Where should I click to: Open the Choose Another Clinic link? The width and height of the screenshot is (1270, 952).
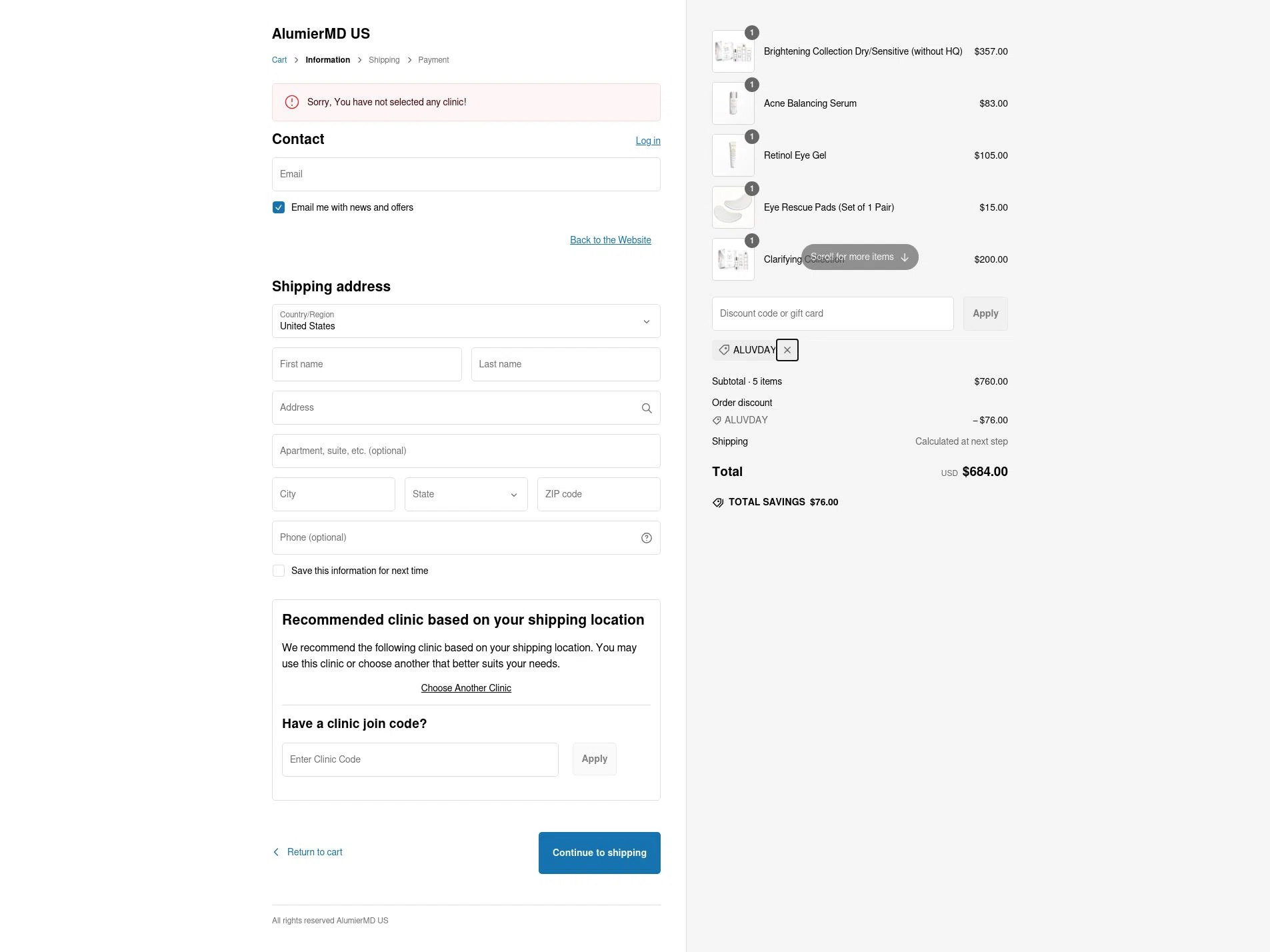[466, 688]
